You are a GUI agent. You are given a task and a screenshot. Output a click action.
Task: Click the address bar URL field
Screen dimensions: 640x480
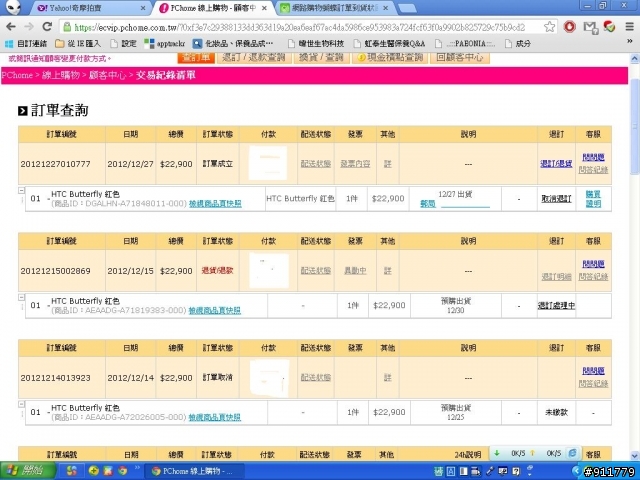click(x=302, y=27)
